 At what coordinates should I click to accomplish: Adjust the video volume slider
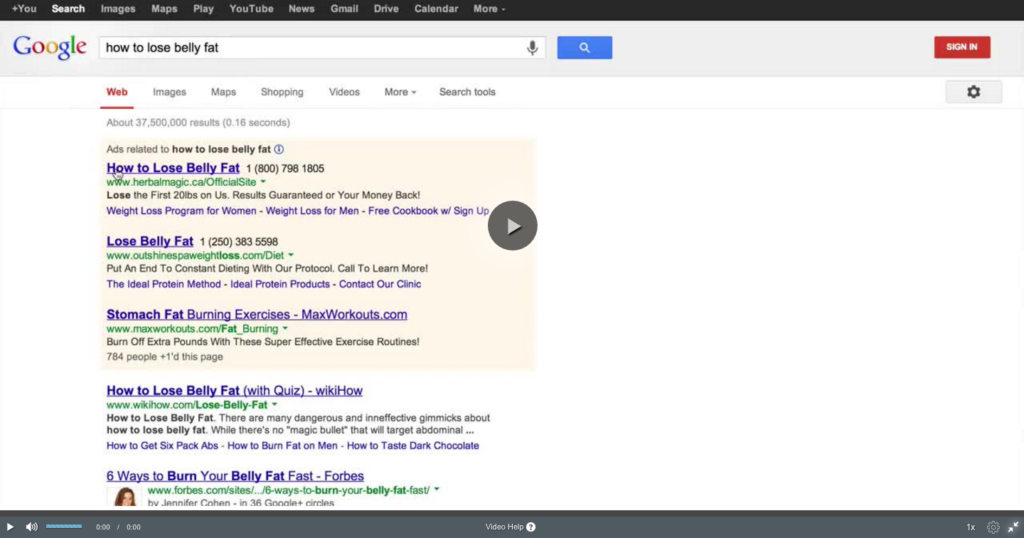64,526
